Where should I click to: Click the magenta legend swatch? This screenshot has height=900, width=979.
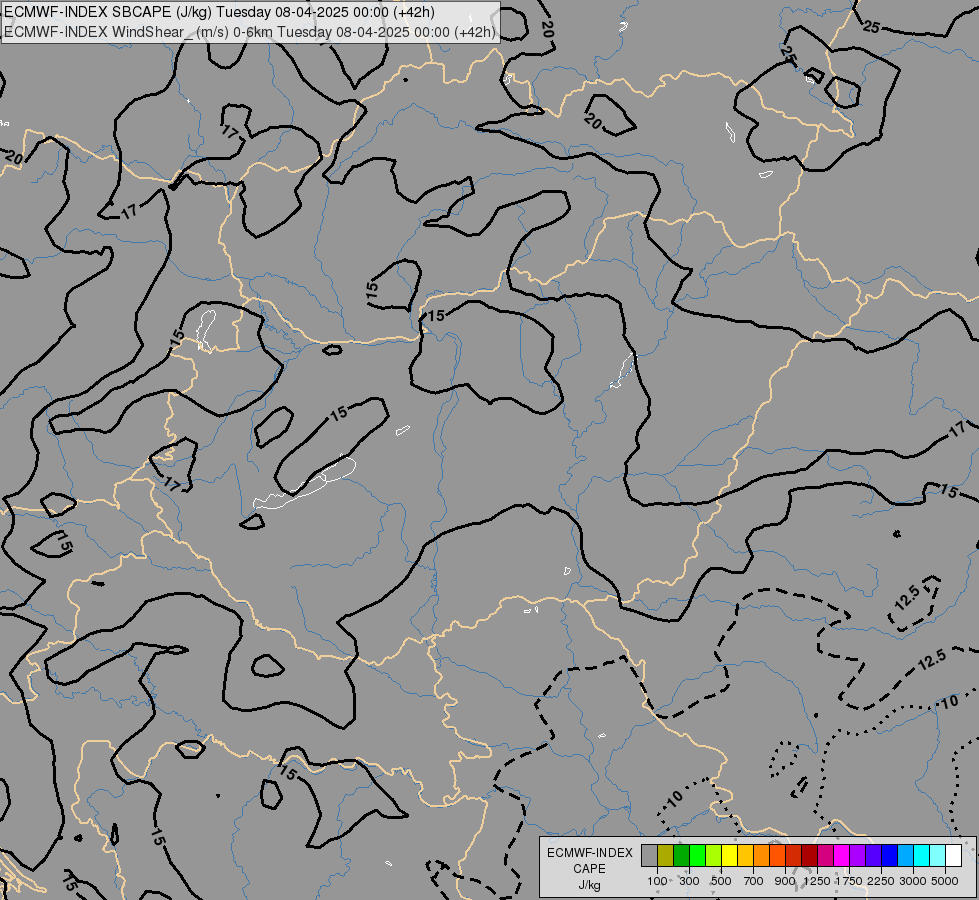pos(842,855)
